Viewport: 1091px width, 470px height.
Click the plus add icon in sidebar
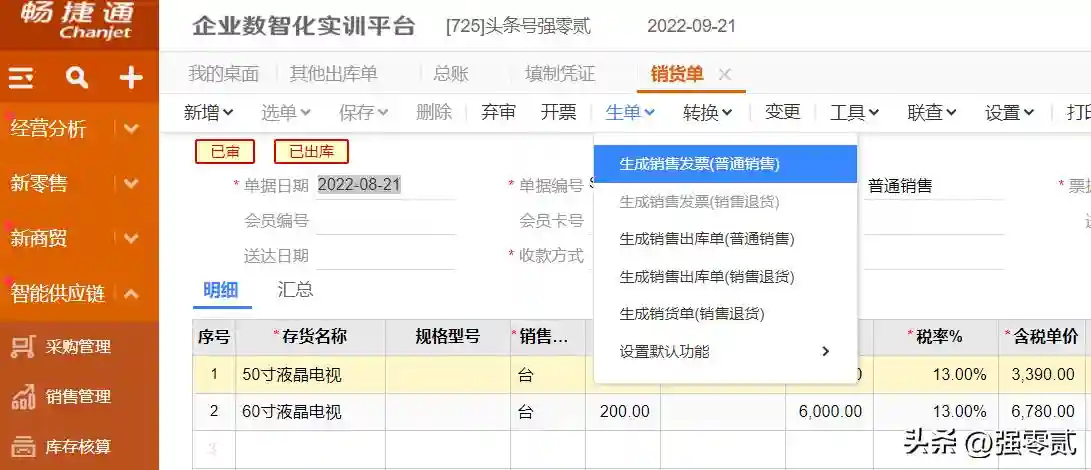tap(131, 78)
